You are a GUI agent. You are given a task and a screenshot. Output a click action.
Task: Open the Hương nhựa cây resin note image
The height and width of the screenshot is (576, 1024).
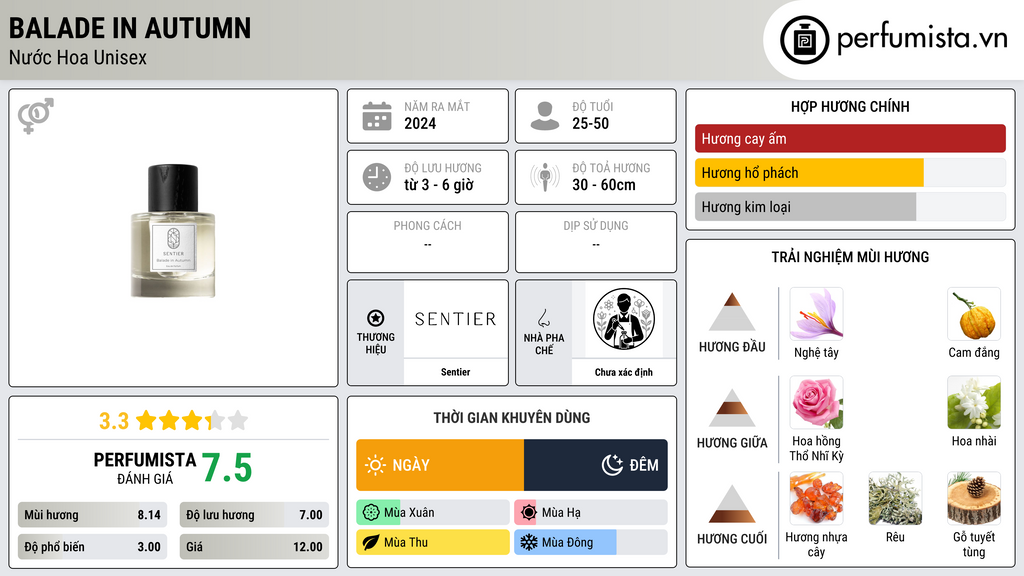click(816, 498)
